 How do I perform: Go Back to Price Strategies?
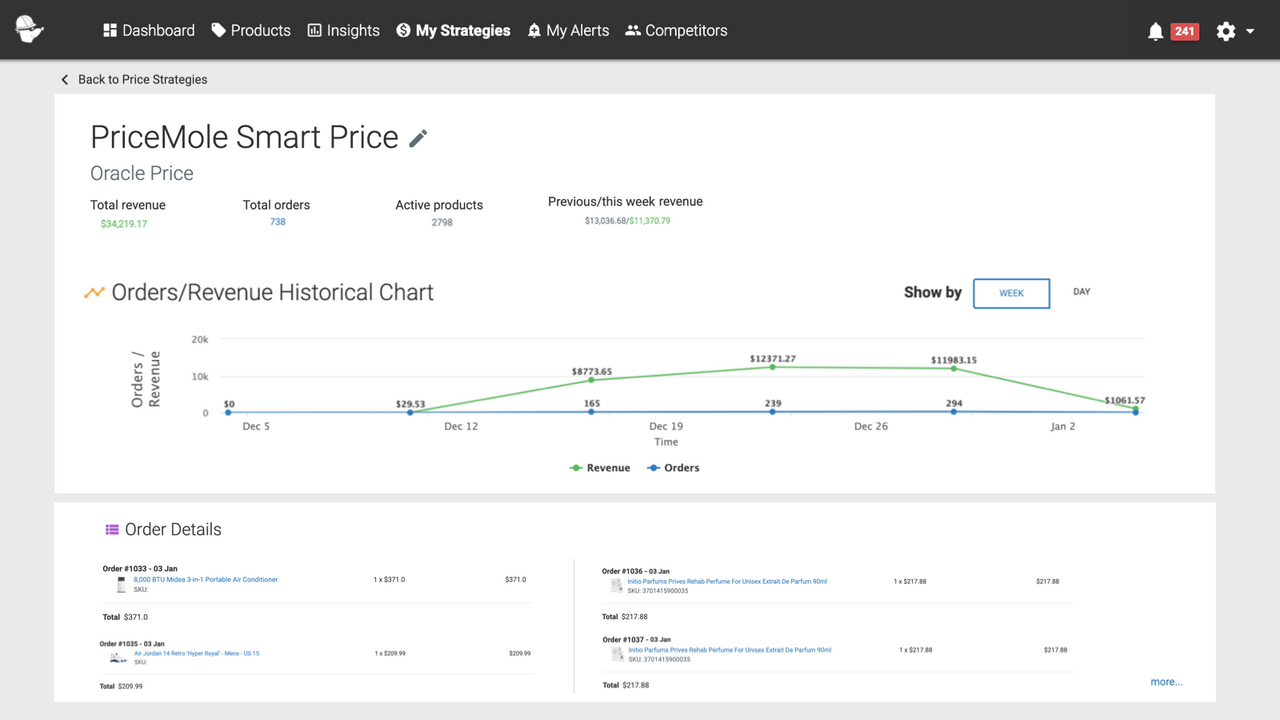(134, 79)
